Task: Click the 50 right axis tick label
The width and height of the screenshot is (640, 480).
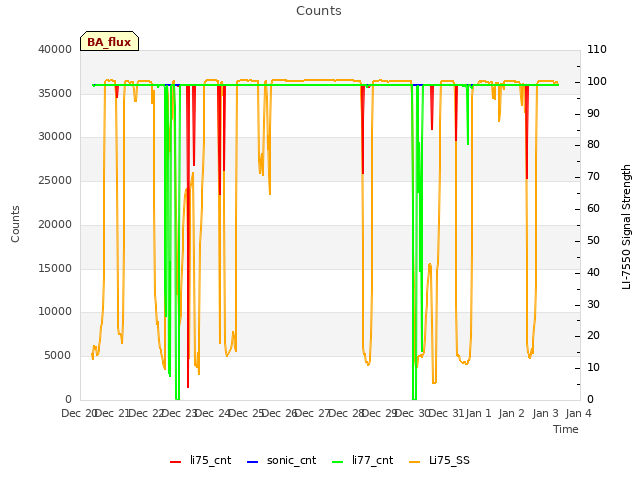Action: (x=593, y=240)
